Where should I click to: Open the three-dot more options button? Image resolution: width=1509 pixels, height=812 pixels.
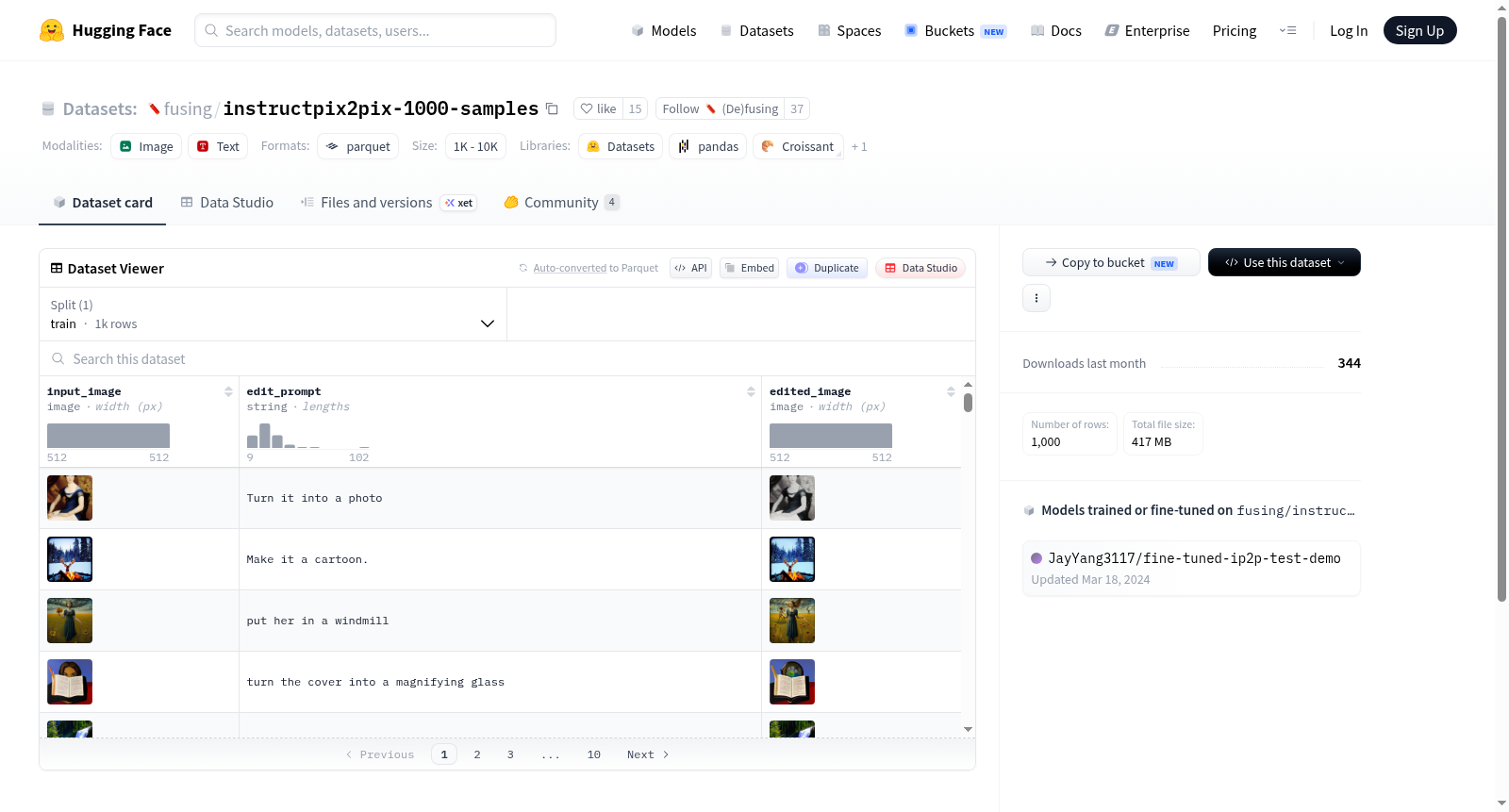(1036, 298)
